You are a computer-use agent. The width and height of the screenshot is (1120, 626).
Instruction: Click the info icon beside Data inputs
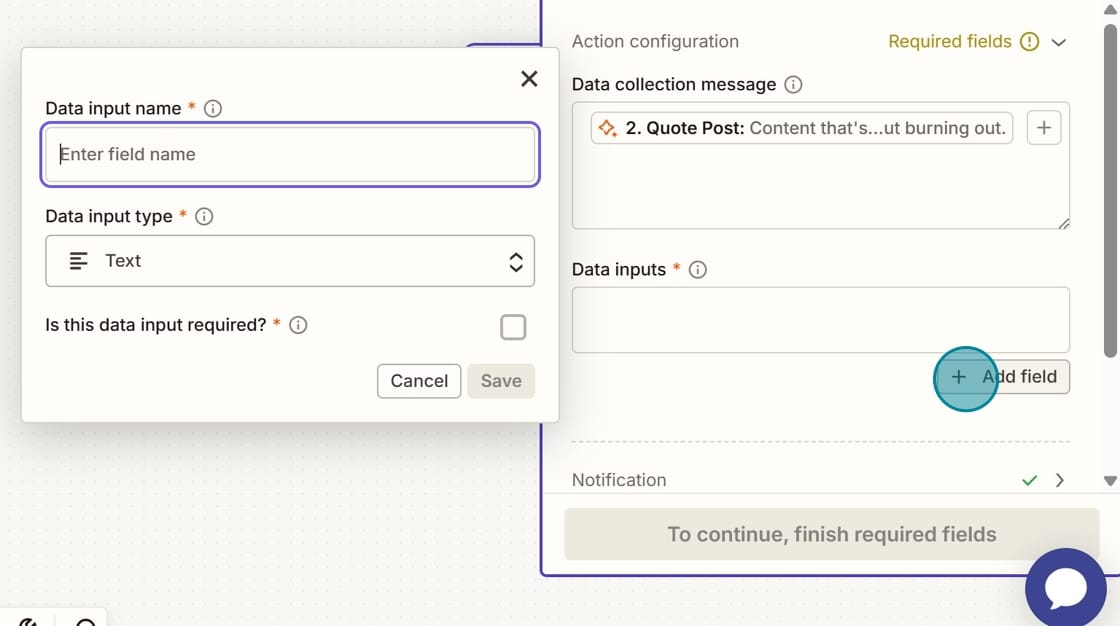click(x=697, y=269)
